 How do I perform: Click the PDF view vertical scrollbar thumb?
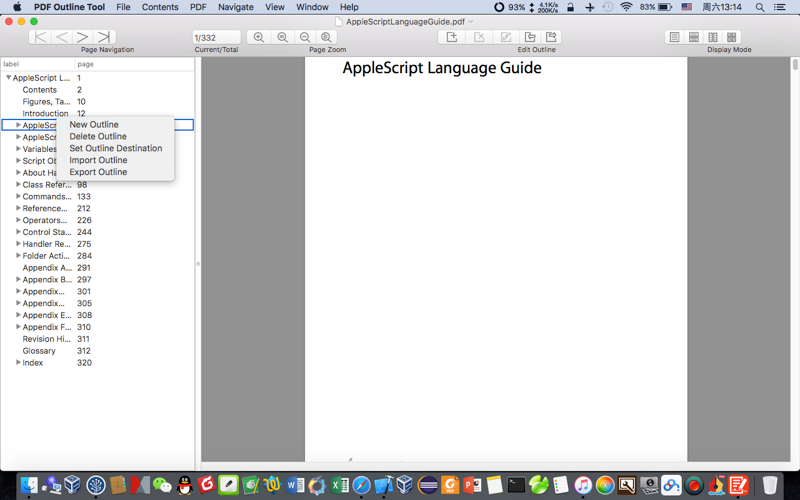pos(795,65)
